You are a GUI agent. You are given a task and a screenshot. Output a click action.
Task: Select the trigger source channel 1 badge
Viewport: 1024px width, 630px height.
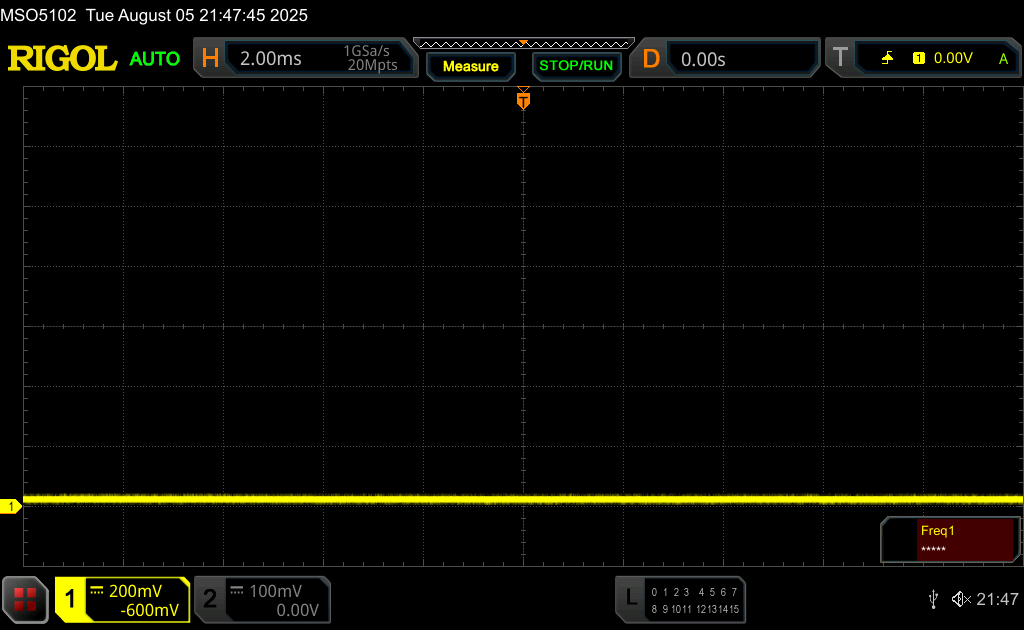click(x=919, y=58)
